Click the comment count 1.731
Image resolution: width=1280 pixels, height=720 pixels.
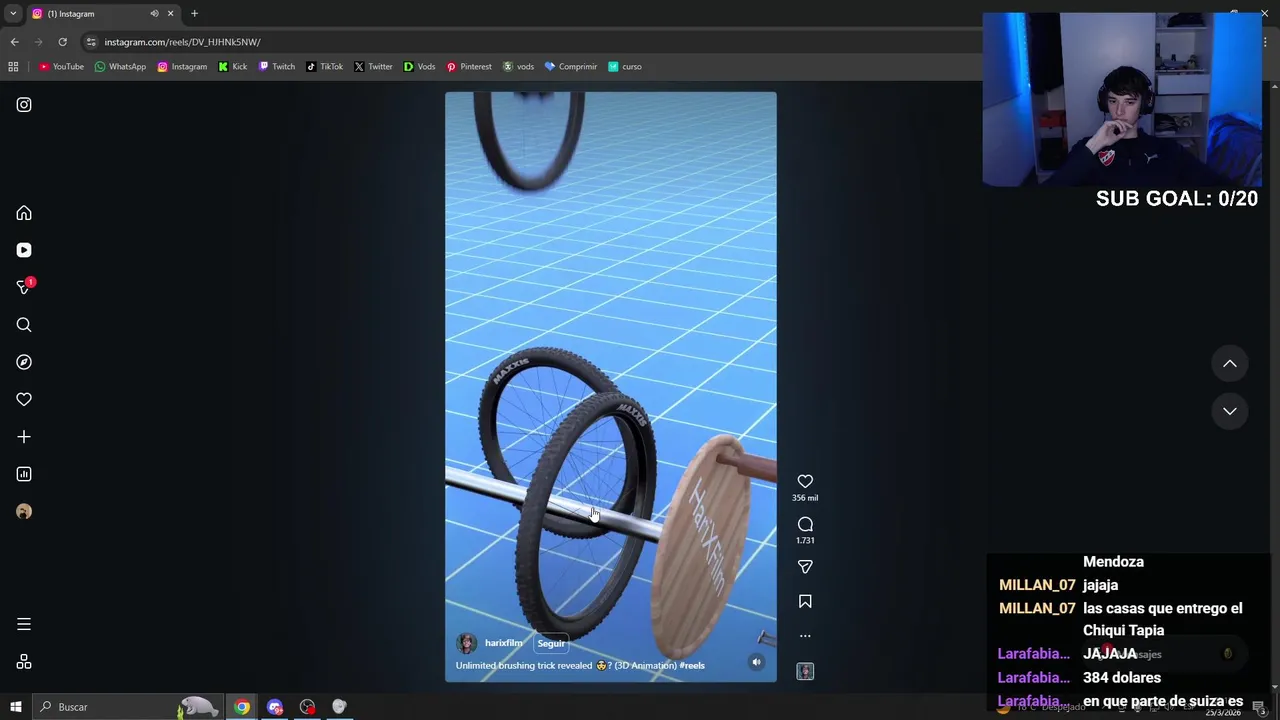point(805,541)
